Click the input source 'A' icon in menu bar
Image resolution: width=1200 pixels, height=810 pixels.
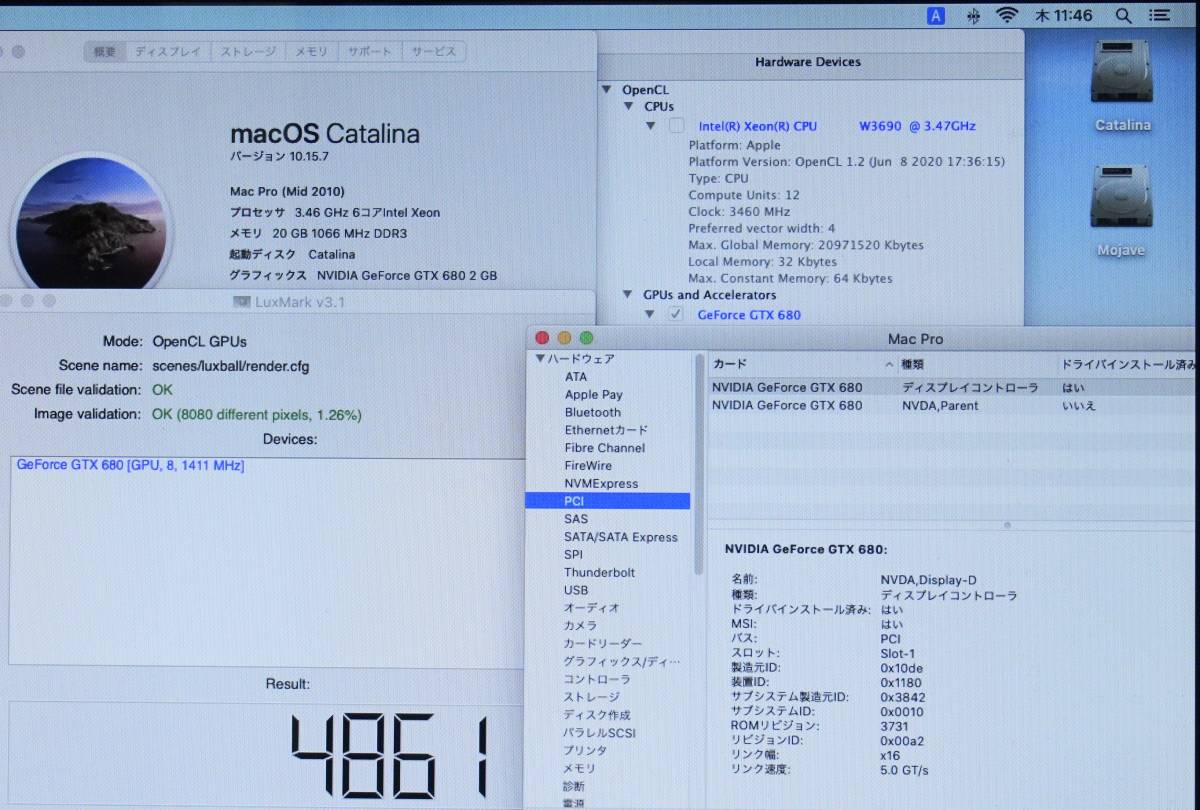click(x=936, y=15)
